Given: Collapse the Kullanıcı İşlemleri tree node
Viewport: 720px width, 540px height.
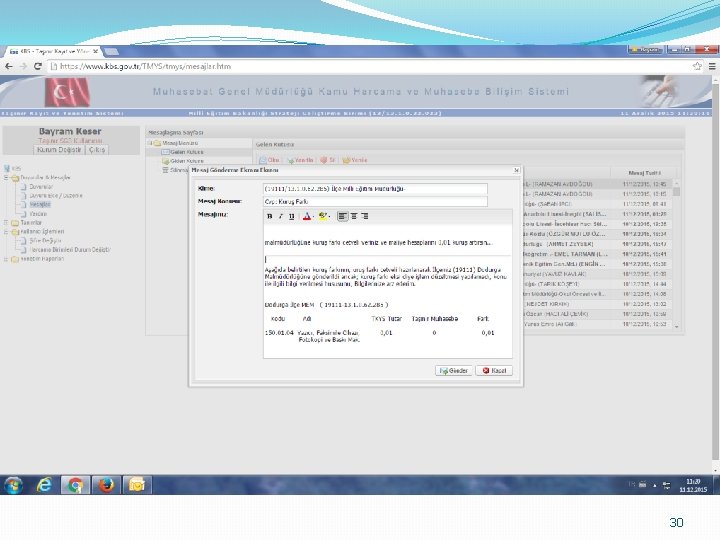Looking at the screenshot, I should pos(6,232).
